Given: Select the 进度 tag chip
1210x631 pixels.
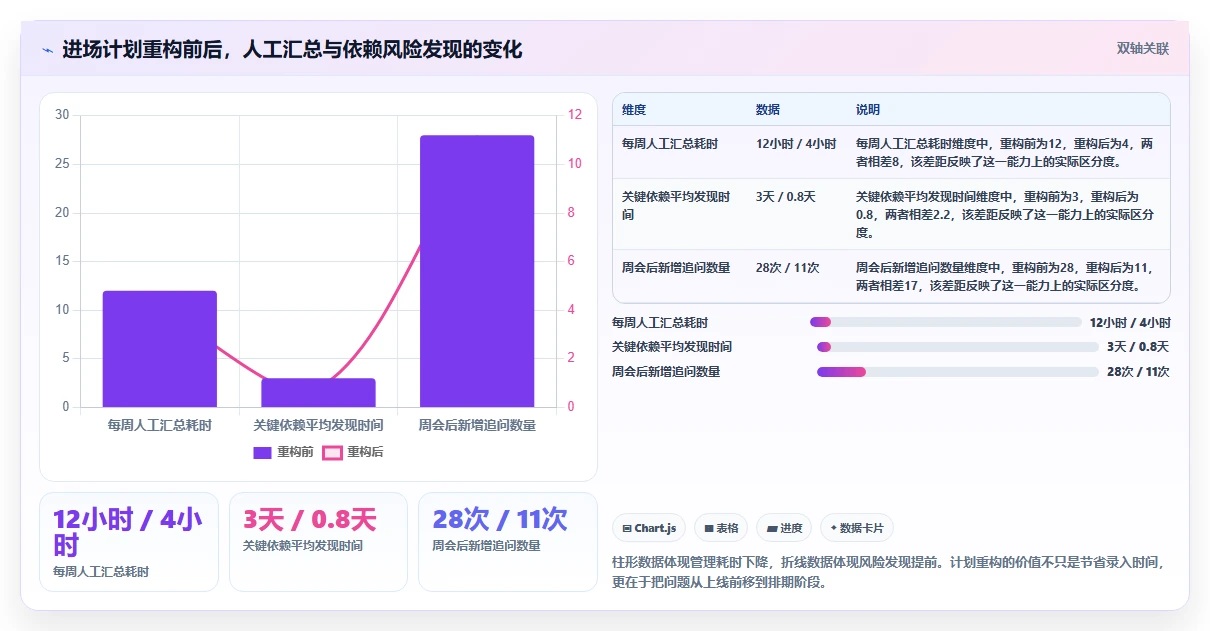Looking at the screenshot, I should (x=784, y=528).
